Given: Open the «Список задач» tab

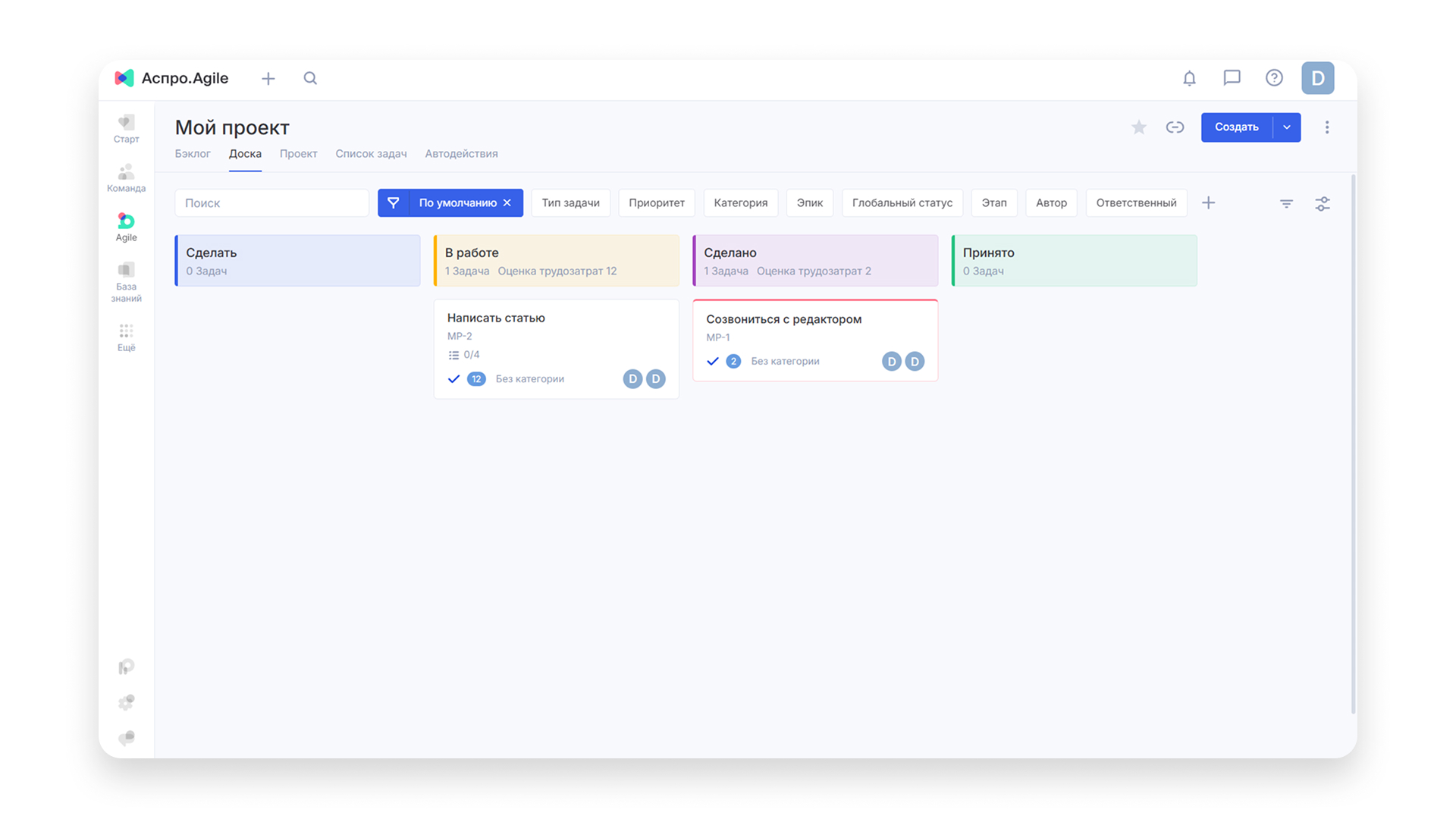Looking at the screenshot, I should coord(371,153).
